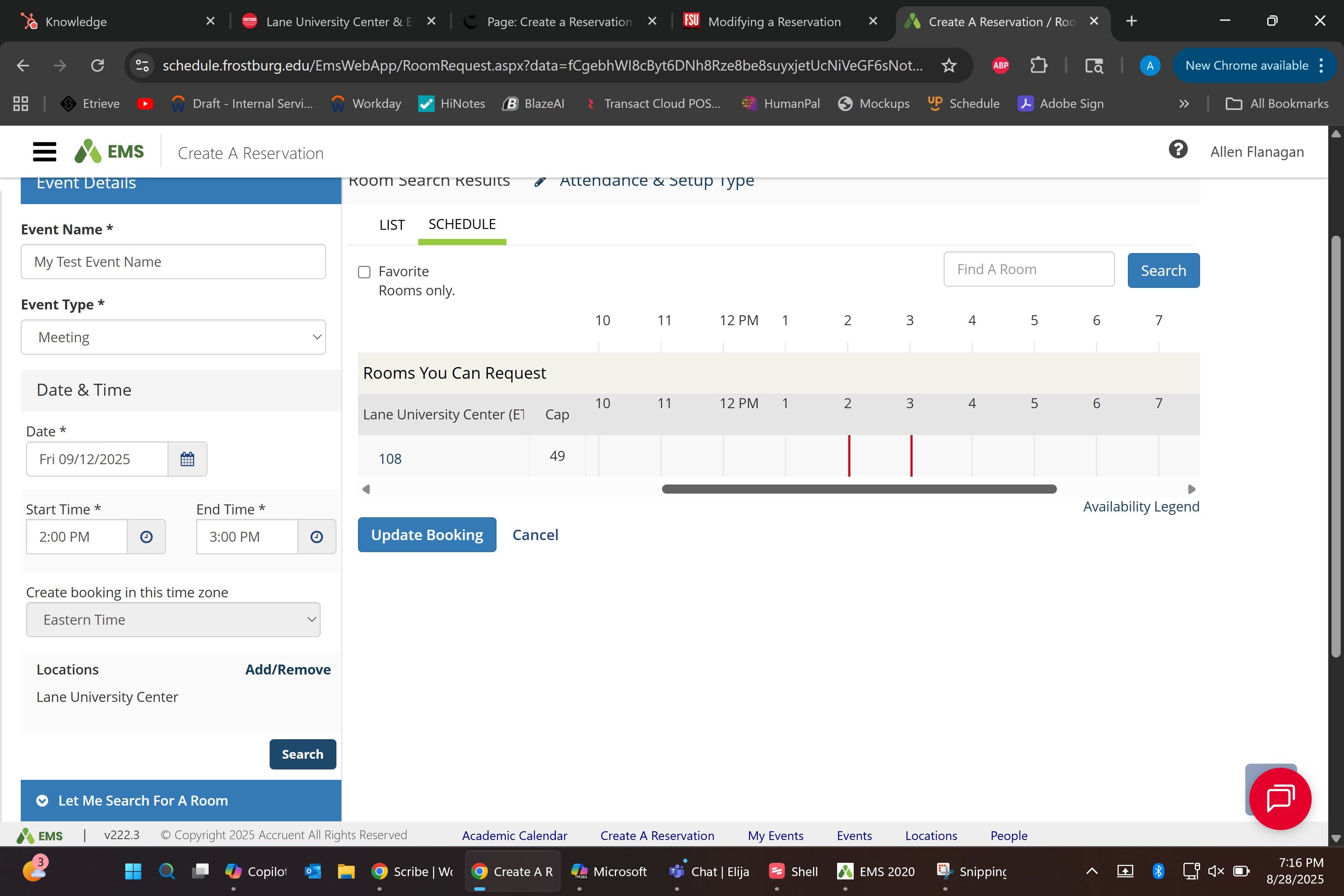This screenshot has width=1344, height=896.
Task: Open the Availability Legend link
Action: point(1141,507)
